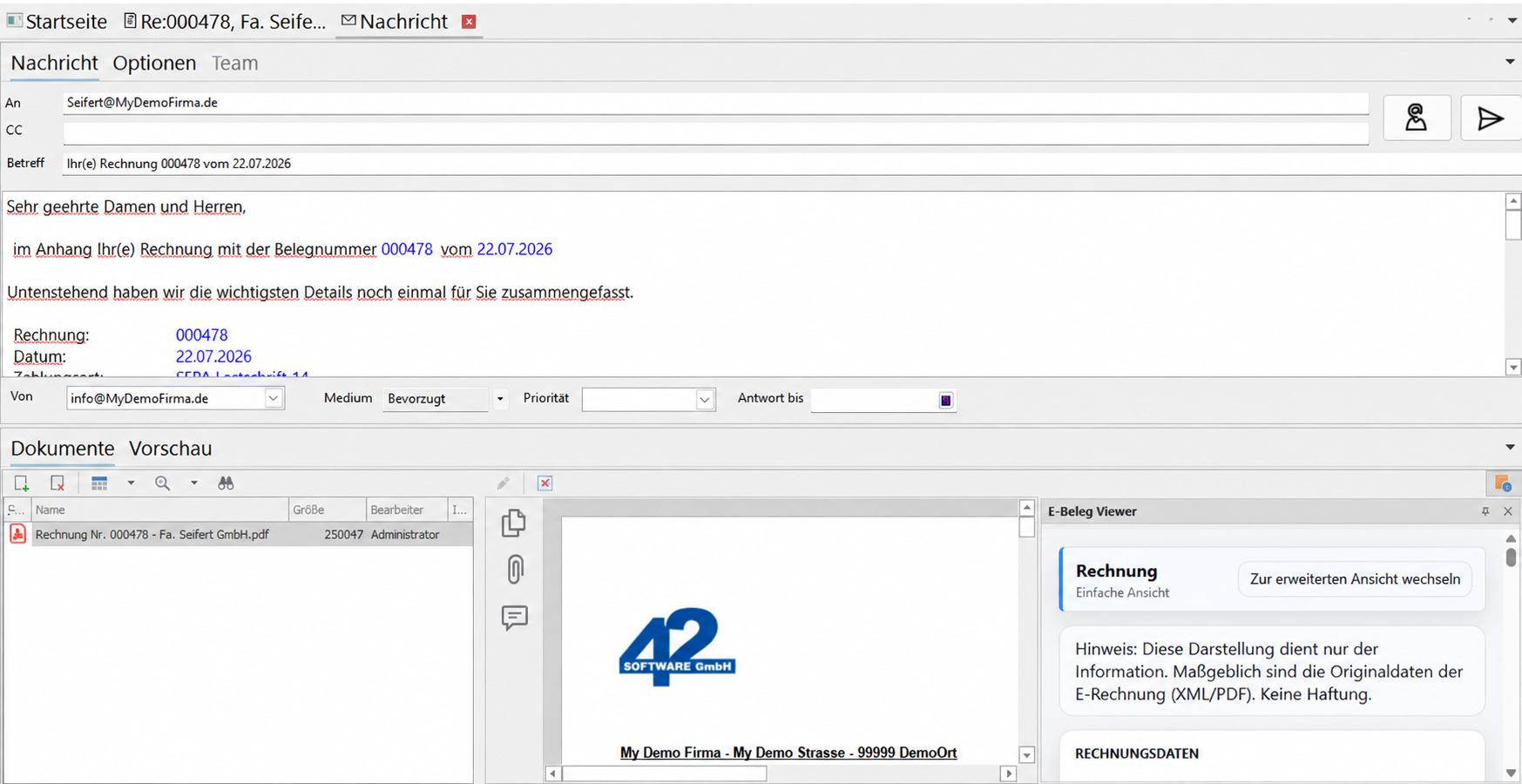
Task: Open dropdown arrow next to table view icon
Action: [131, 483]
